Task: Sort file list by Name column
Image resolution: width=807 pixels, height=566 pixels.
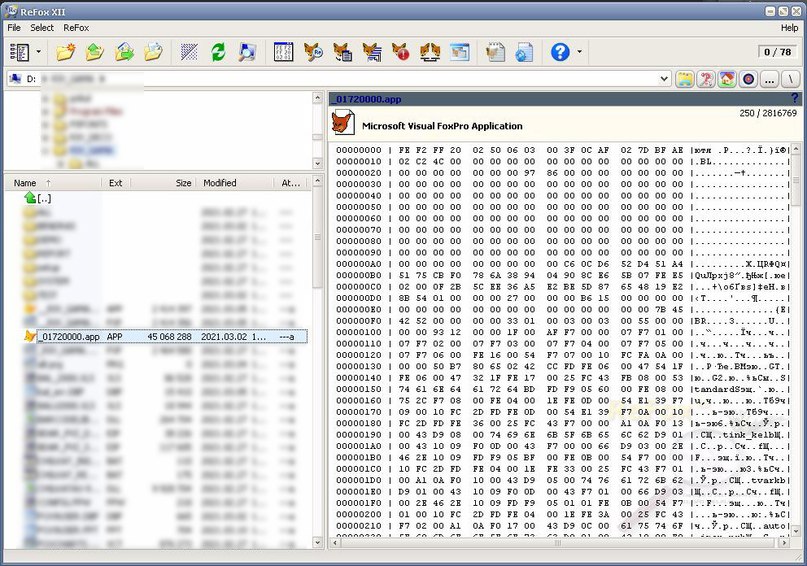Action: pos(54,183)
